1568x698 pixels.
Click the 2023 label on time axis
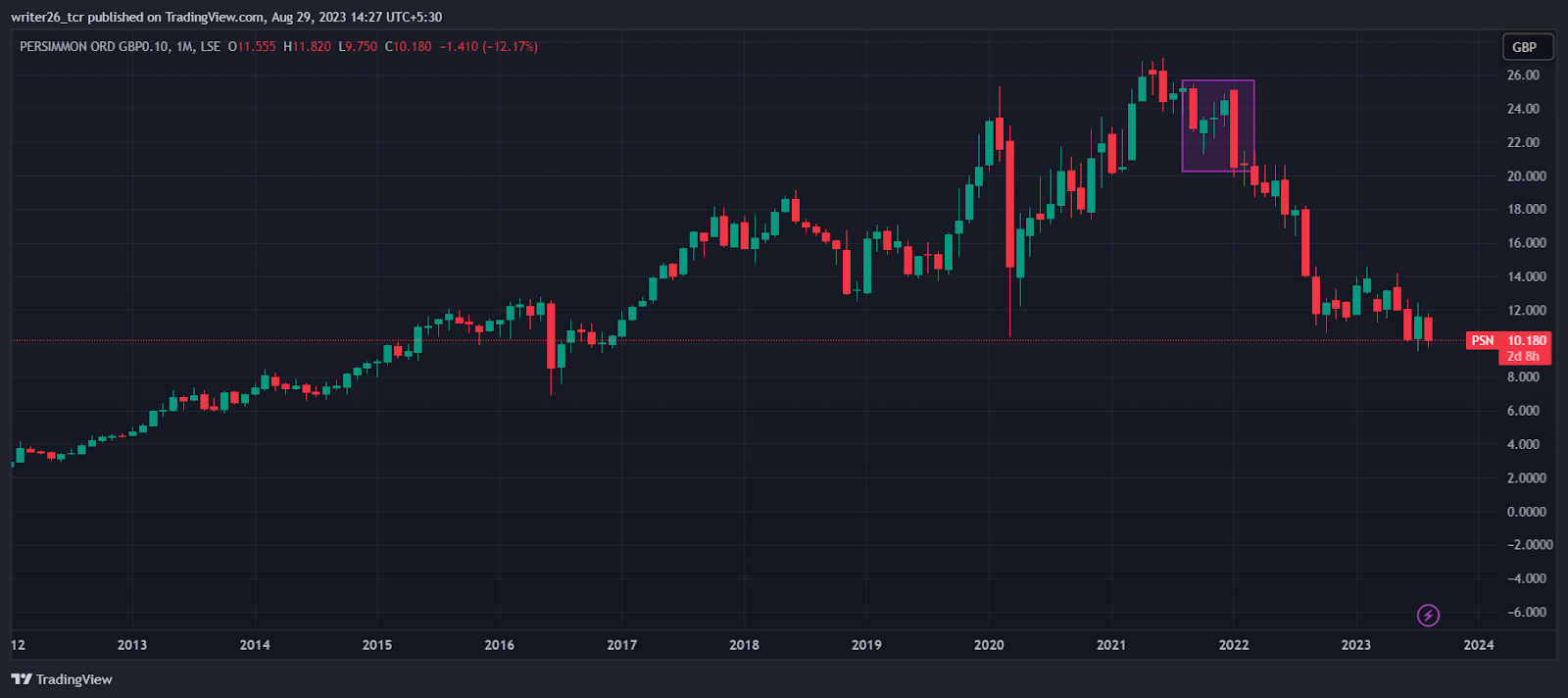[x=1356, y=645]
